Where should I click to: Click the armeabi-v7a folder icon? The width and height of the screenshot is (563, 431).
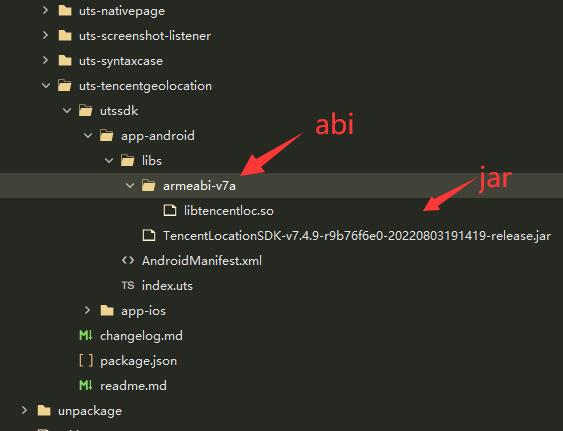(148, 186)
